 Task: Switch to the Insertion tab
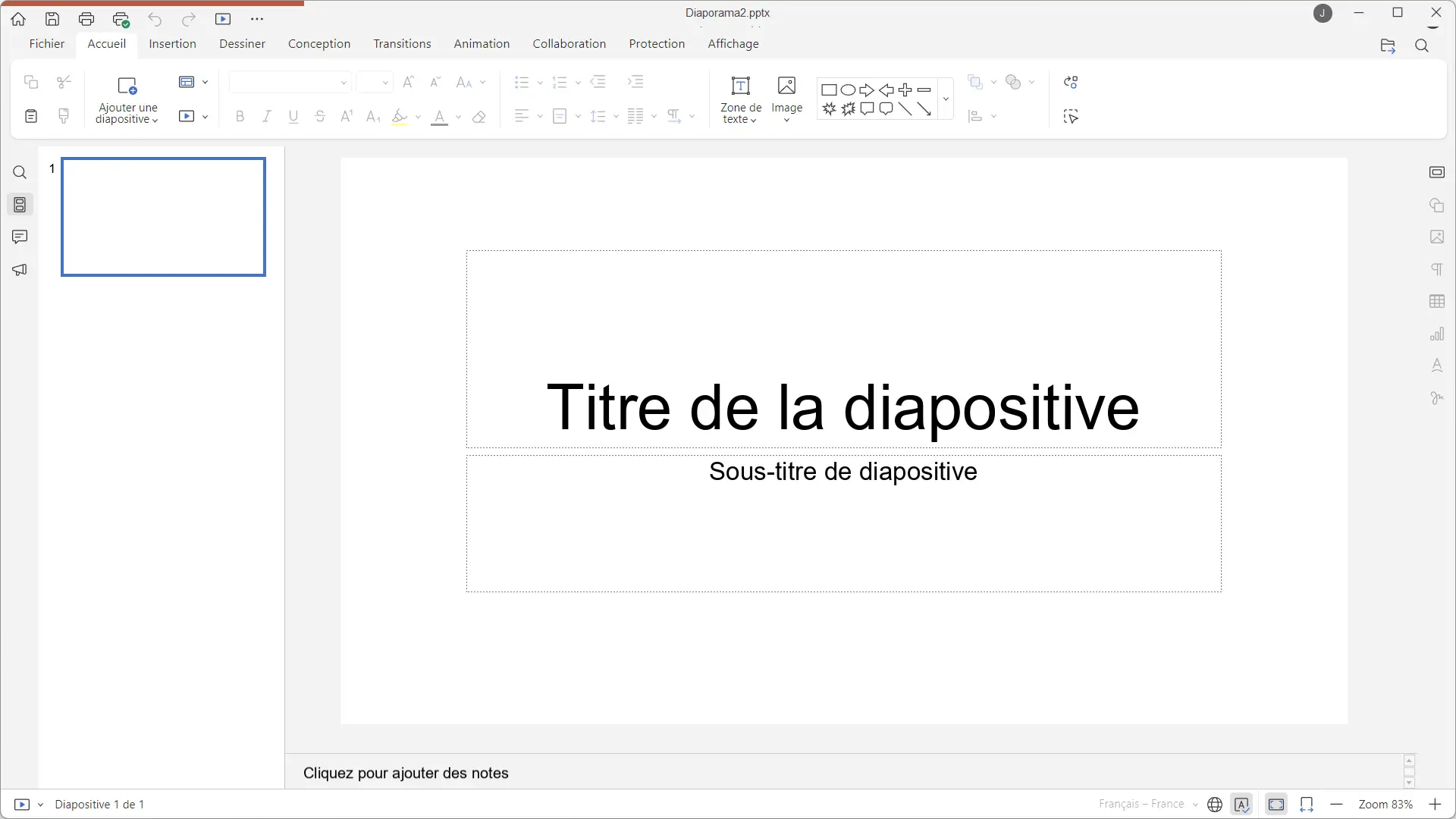(x=172, y=44)
